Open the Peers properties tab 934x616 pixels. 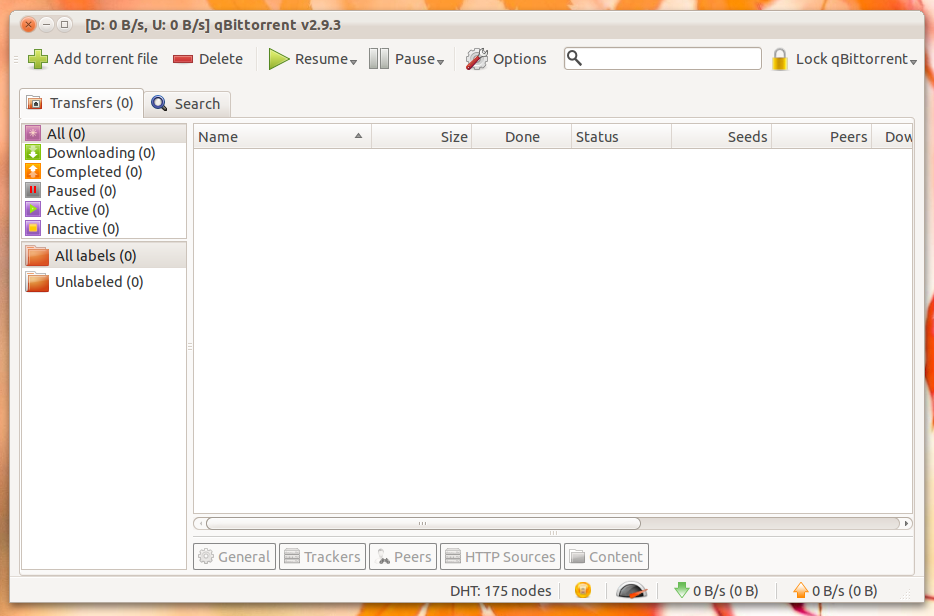pos(403,556)
